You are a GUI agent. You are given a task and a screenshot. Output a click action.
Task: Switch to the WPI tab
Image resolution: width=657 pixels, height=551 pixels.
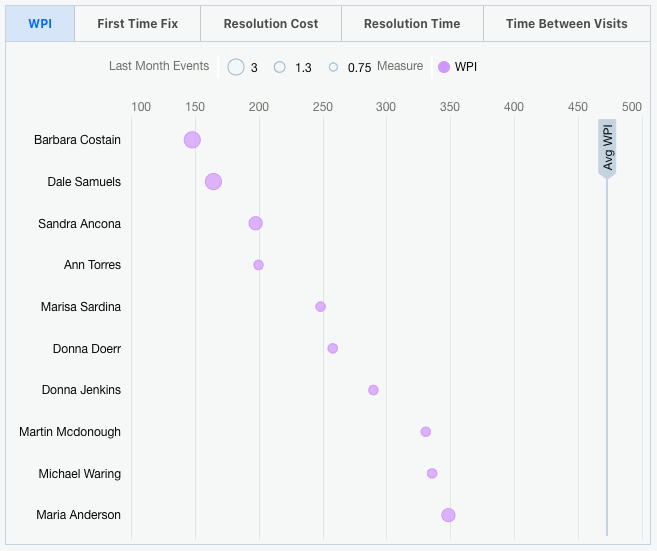40,23
